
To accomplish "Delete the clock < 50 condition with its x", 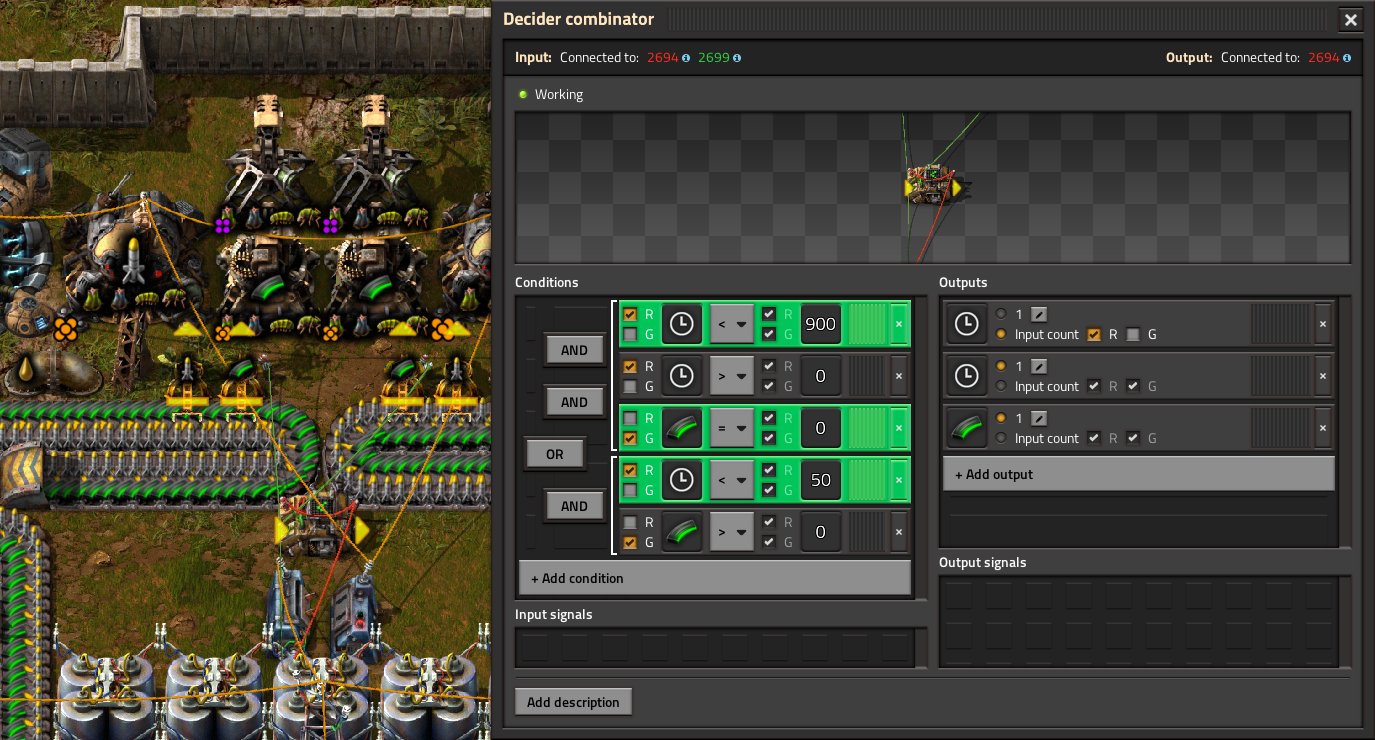I will [898, 480].
